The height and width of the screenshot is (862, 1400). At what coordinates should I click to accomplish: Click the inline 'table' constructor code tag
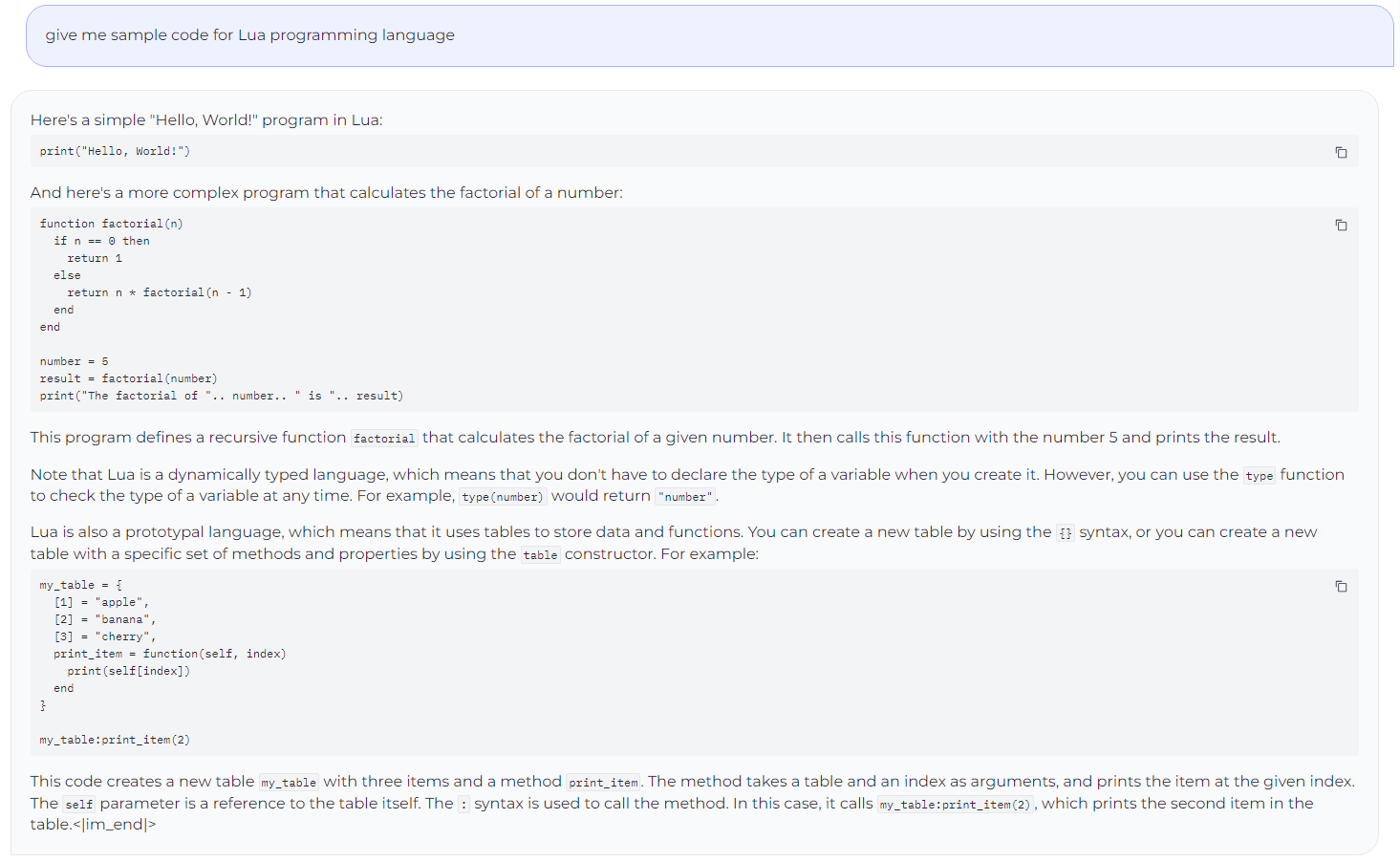pos(540,555)
